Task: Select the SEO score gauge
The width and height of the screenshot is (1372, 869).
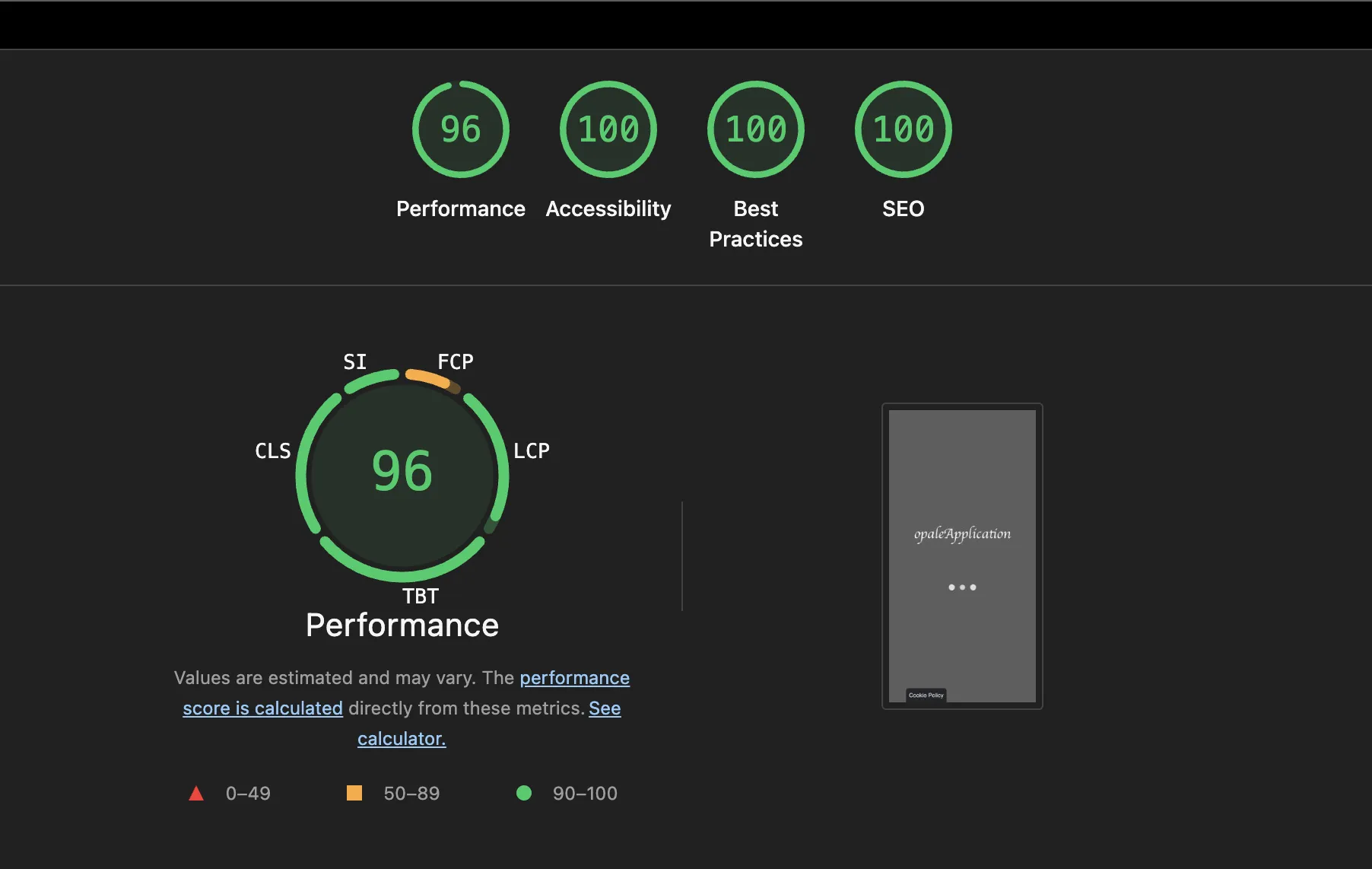Action: (903, 129)
